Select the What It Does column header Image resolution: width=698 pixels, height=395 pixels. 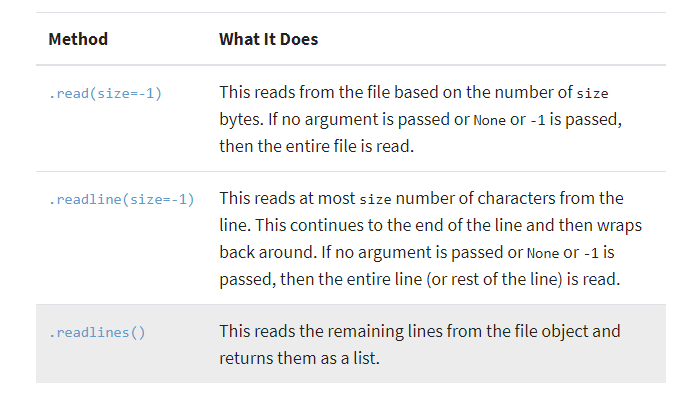point(268,39)
